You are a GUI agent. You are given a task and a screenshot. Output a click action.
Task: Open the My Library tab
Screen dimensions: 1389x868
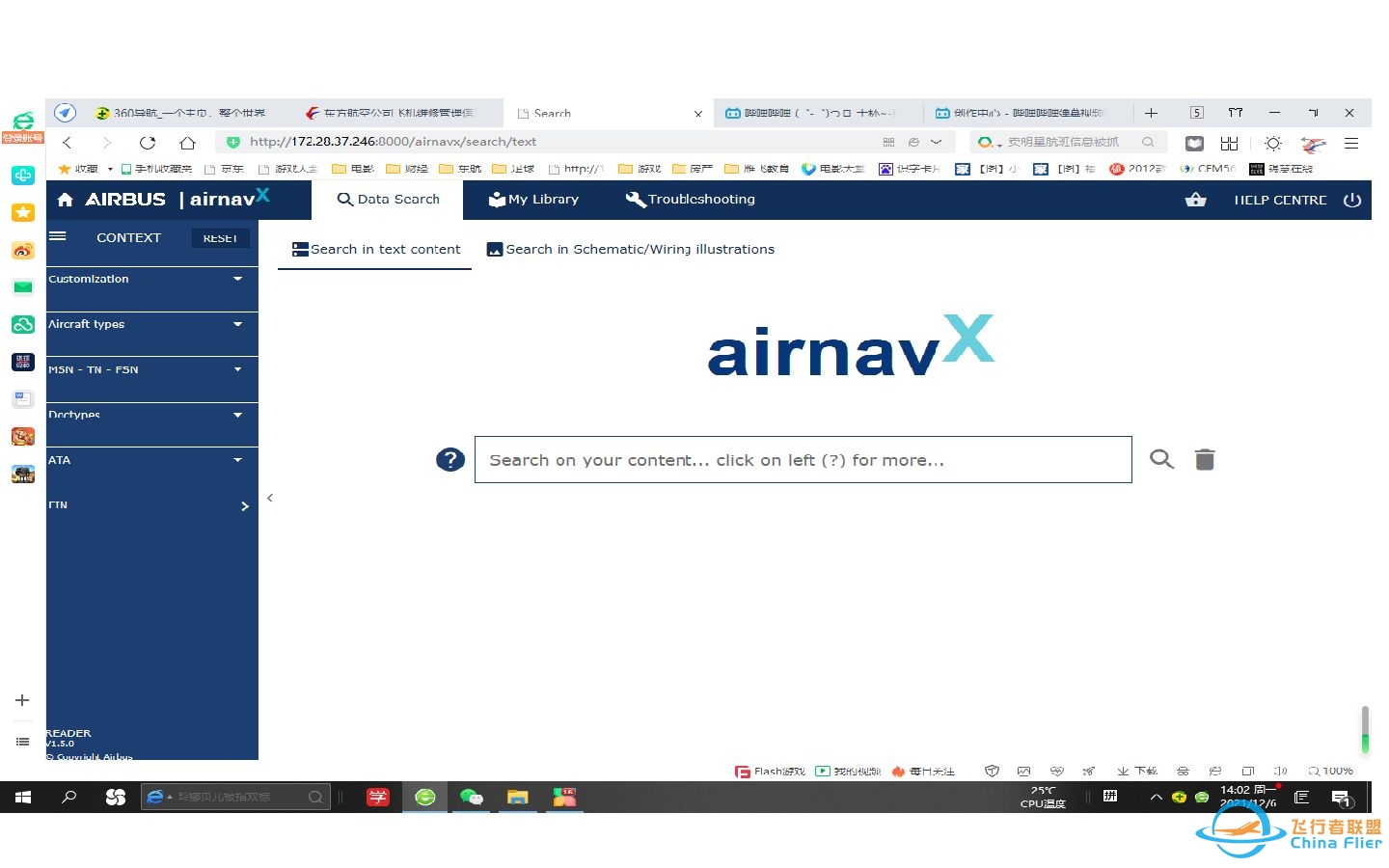[x=533, y=200]
